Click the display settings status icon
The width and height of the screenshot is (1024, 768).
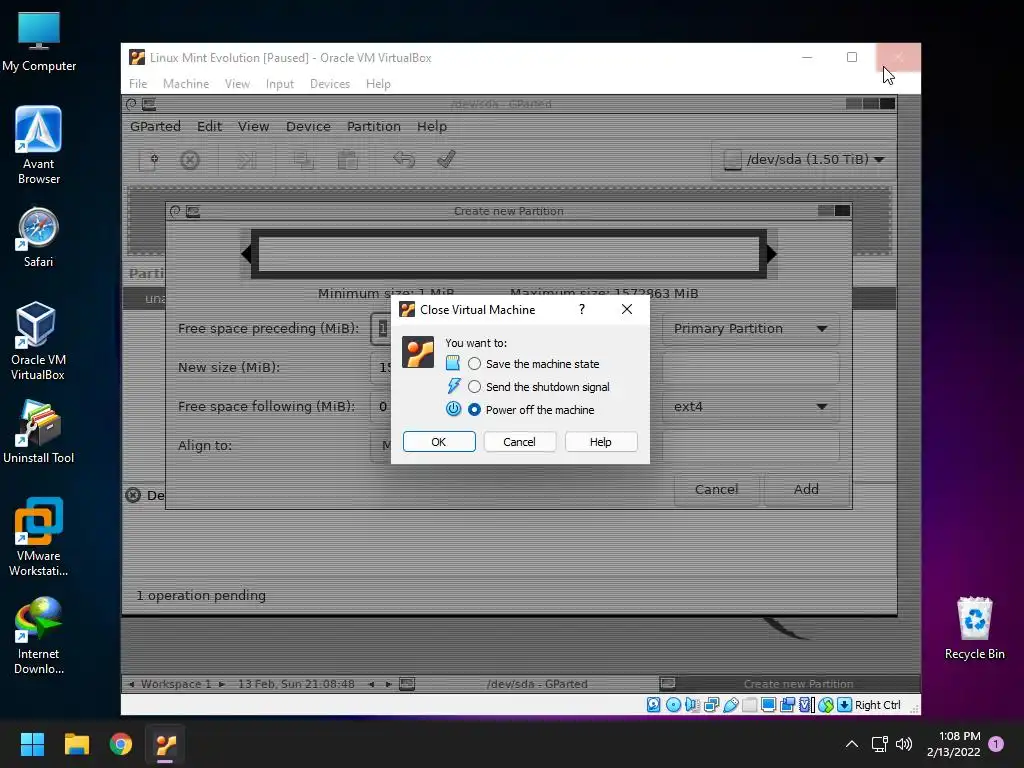coord(769,705)
